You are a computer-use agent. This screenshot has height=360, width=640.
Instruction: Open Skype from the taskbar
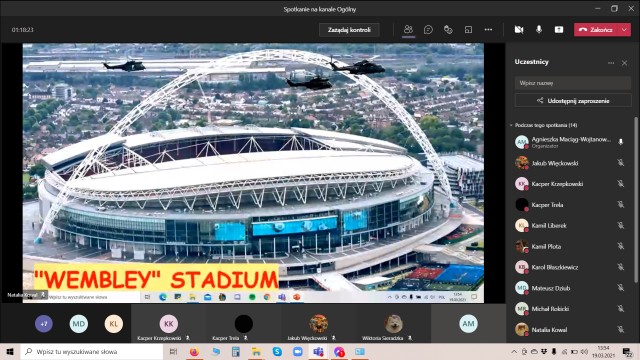(x=277, y=351)
